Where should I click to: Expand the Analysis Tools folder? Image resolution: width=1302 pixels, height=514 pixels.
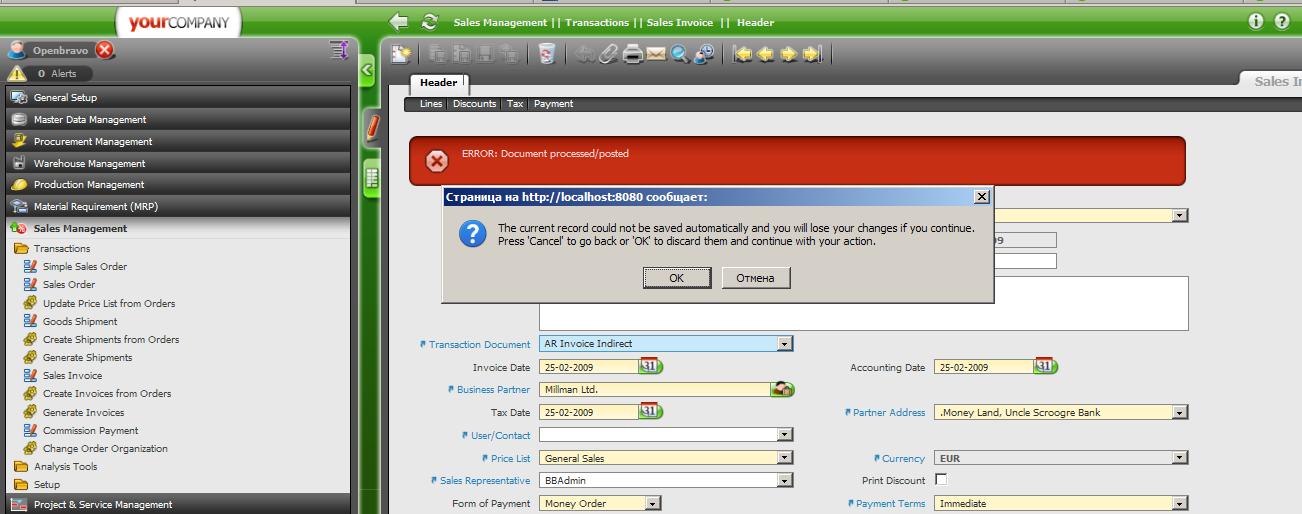[21, 466]
